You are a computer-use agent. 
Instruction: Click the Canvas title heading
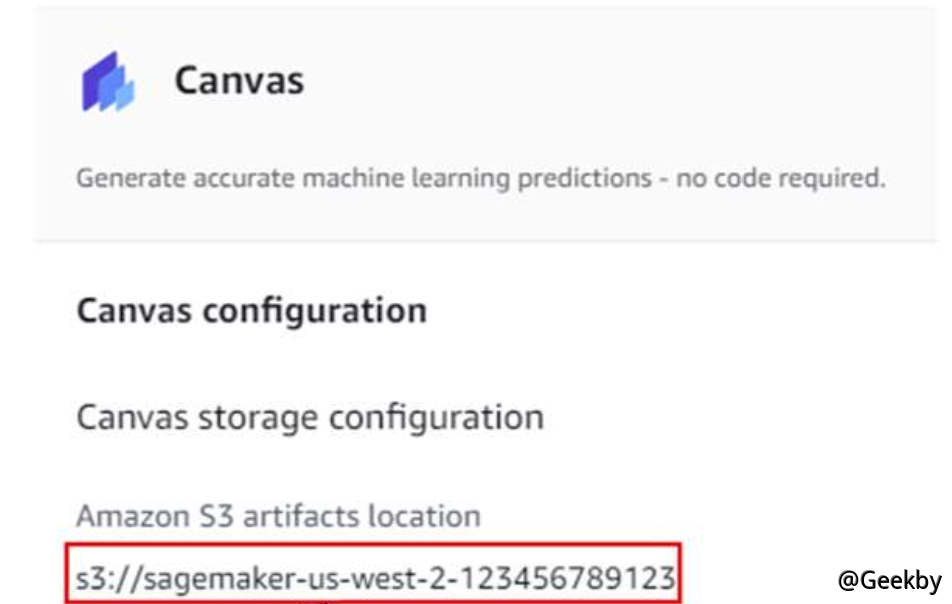[239, 81]
